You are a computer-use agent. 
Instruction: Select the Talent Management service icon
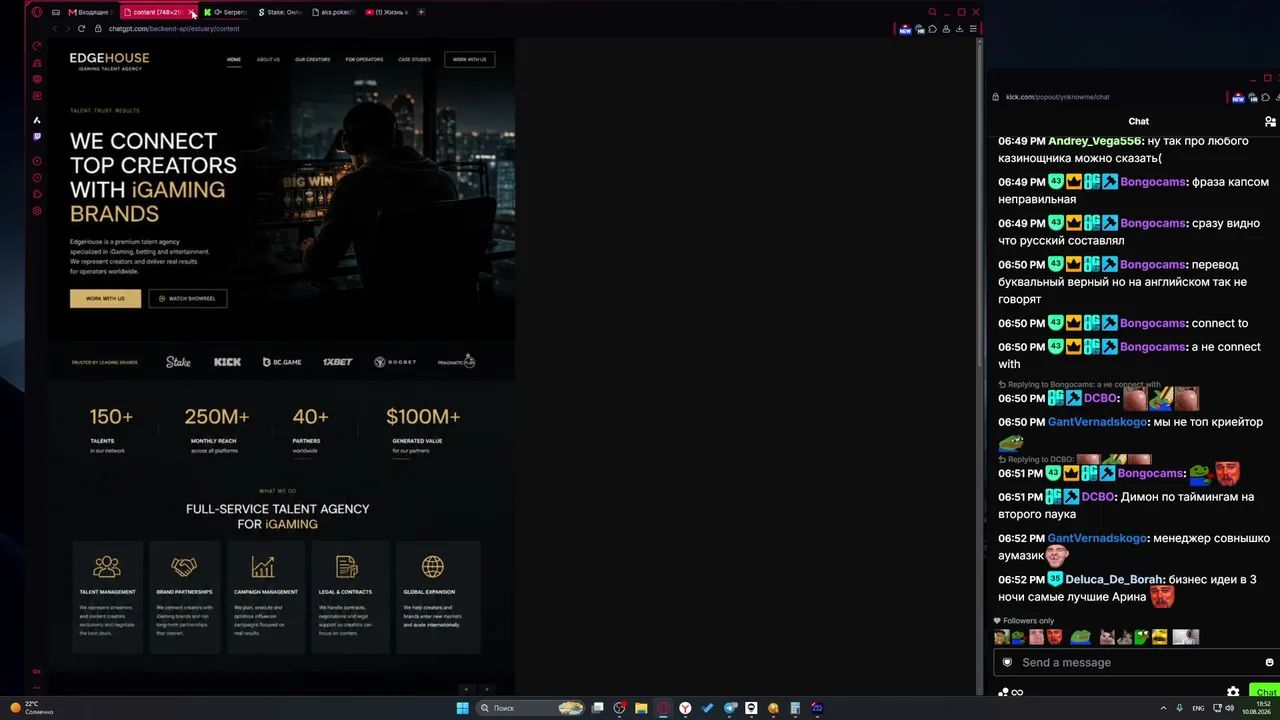[x=107, y=567]
